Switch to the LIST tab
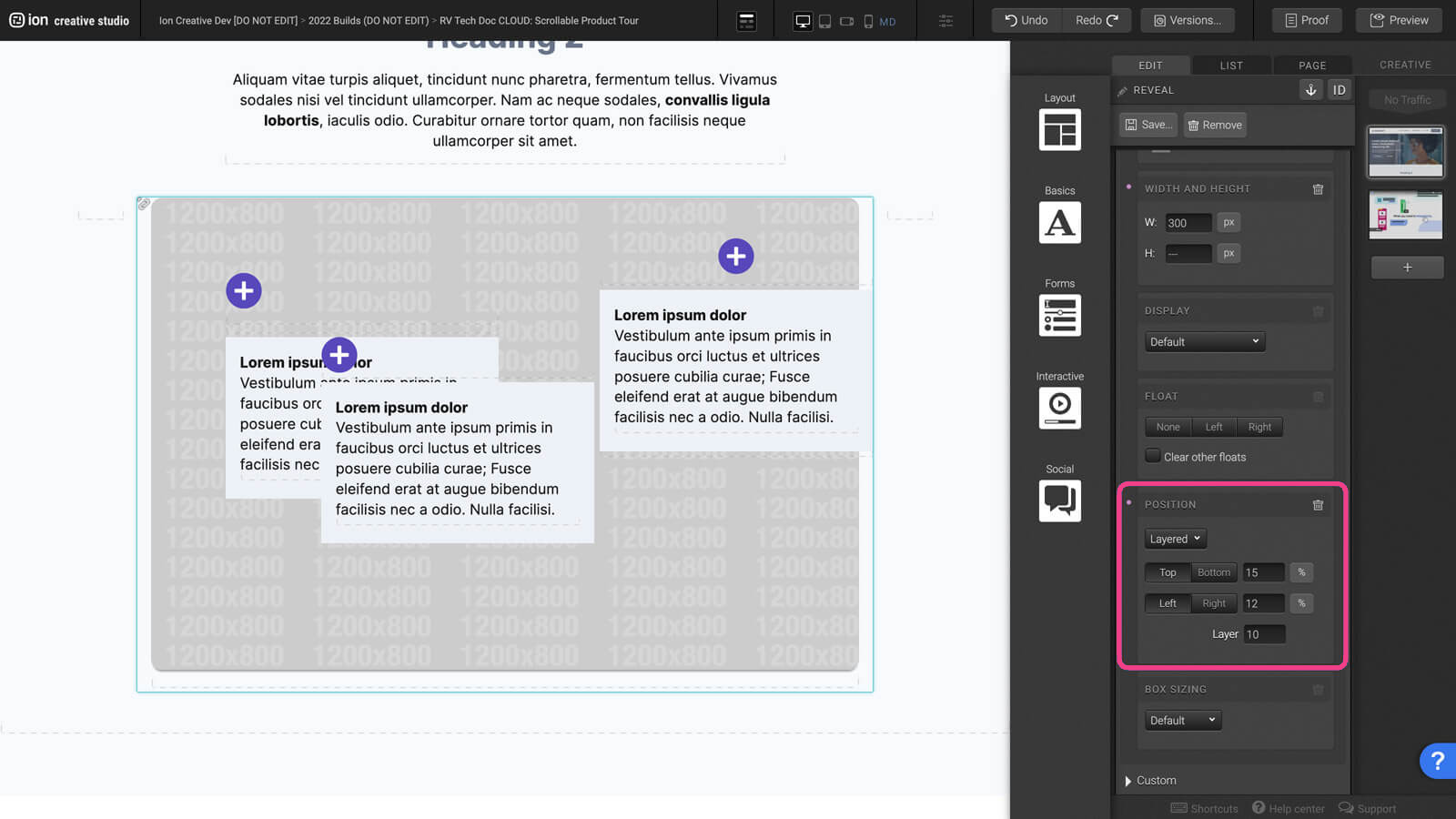 [1231, 66]
